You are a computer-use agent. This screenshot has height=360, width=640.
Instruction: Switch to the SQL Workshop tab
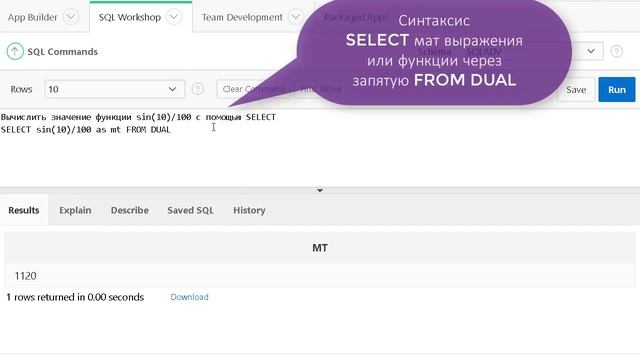[x=130, y=17]
